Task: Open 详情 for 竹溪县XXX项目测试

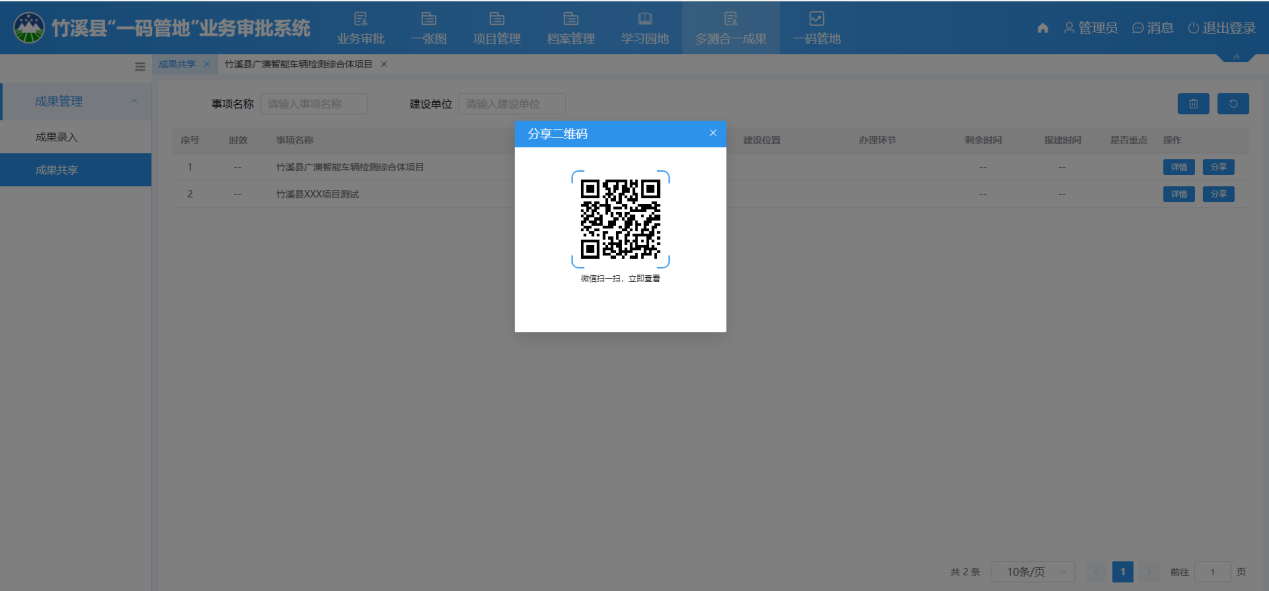Action: [1179, 194]
